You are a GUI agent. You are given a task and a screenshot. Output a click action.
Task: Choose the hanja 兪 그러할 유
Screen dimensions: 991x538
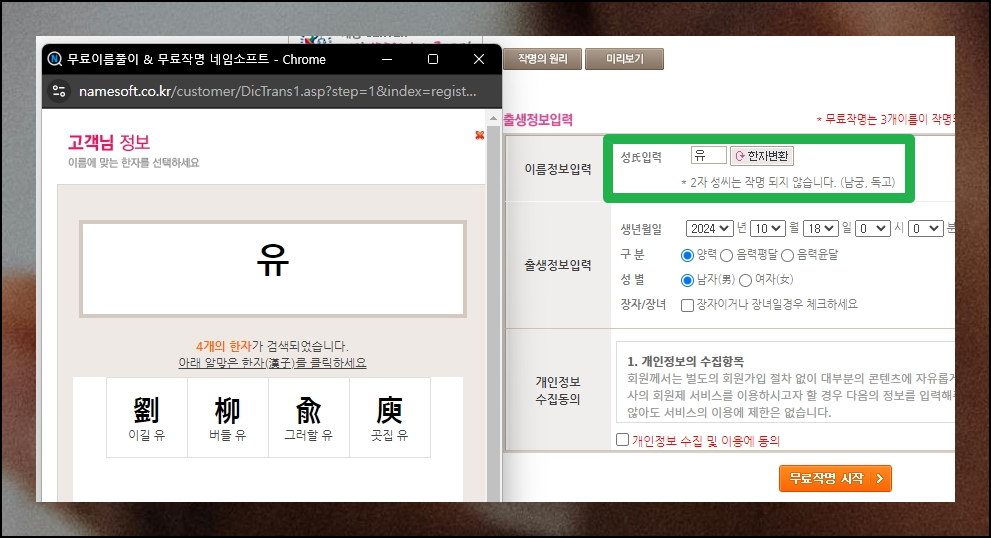308,417
